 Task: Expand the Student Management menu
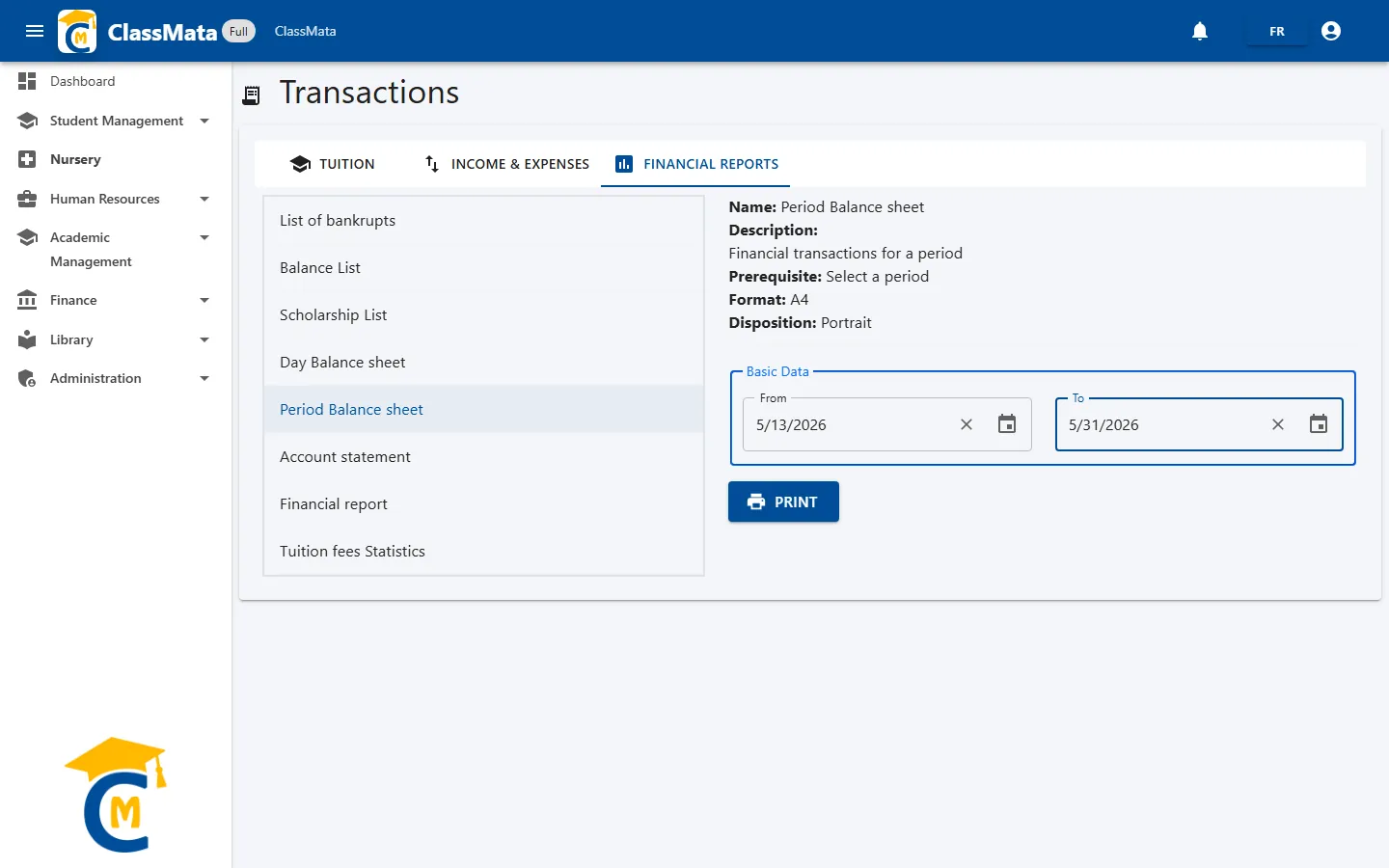pyautogui.click(x=116, y=121)
